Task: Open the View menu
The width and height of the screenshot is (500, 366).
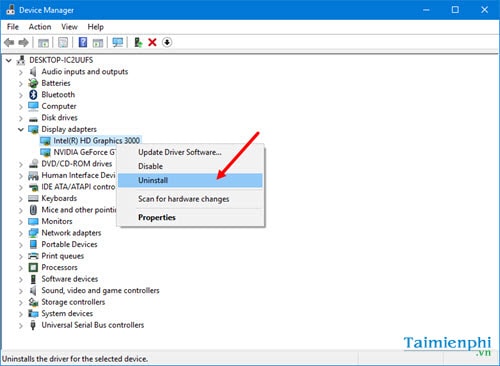Action: [69, 27]
